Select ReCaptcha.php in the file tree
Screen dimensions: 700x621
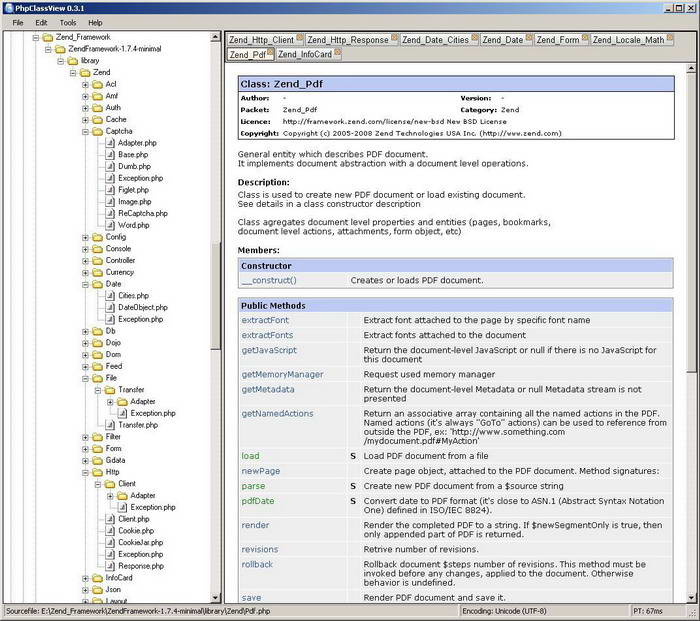(x=142, y=213)
